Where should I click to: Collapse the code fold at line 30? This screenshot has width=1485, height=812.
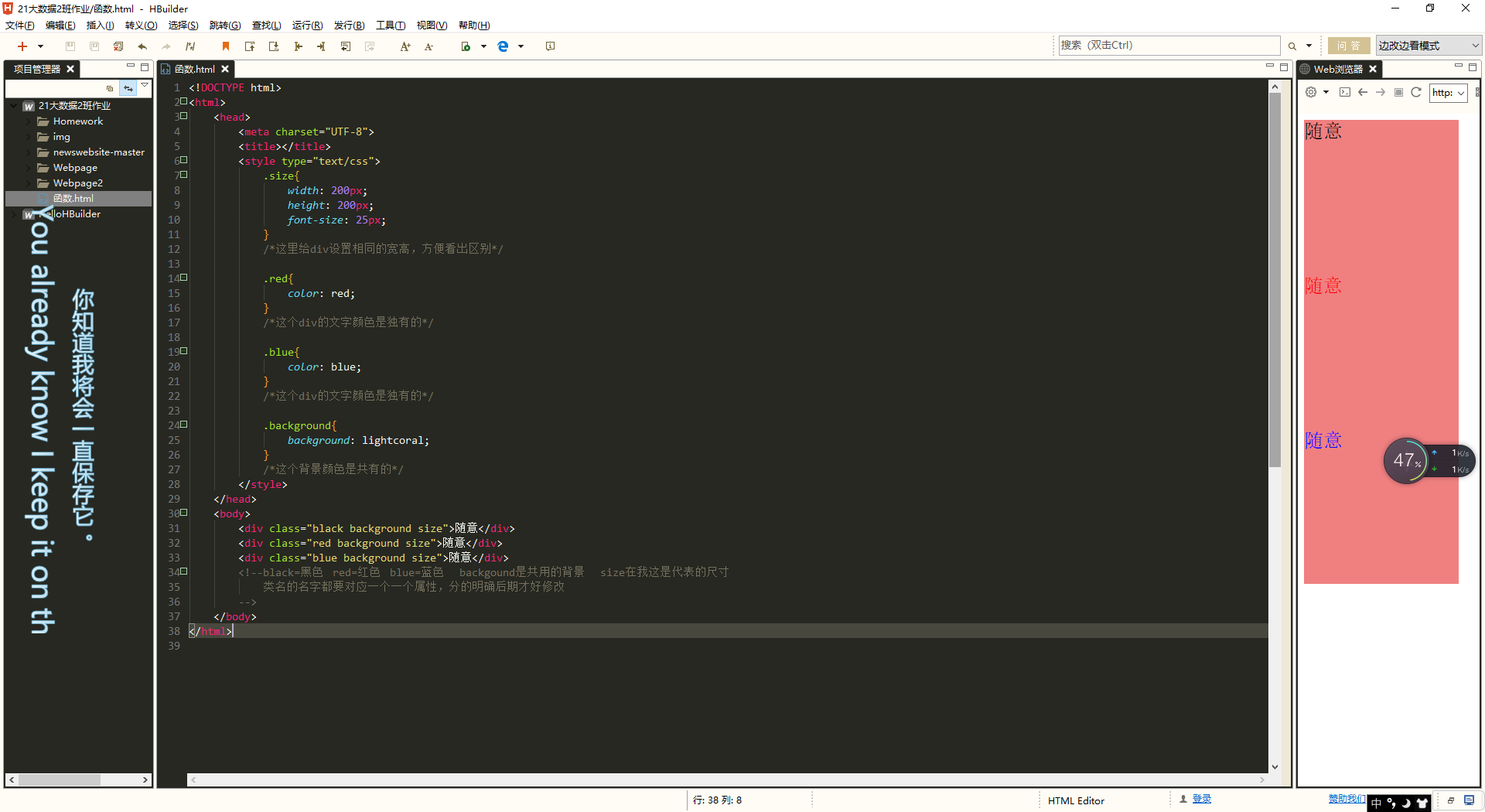coord(184,513)
